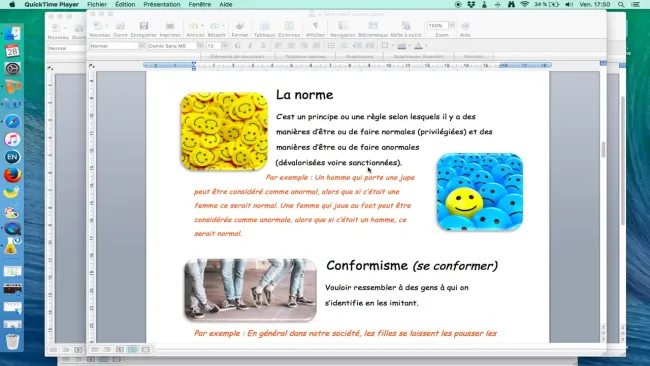This screenshot has height=366, width=650.
Task: Decrease the paragraph indent
Action: click(357, 46)
